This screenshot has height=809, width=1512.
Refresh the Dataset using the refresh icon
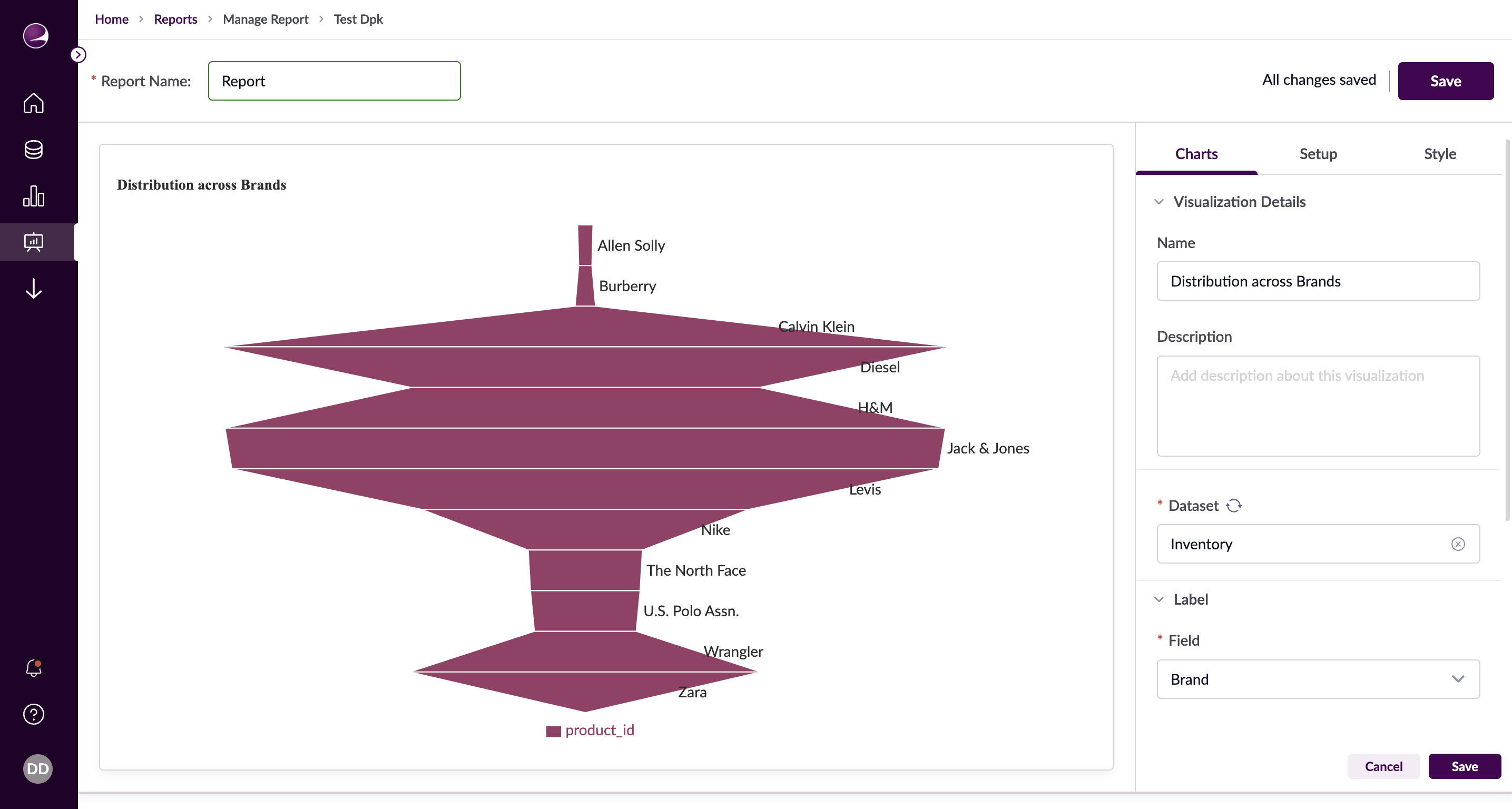point(1235,505)
